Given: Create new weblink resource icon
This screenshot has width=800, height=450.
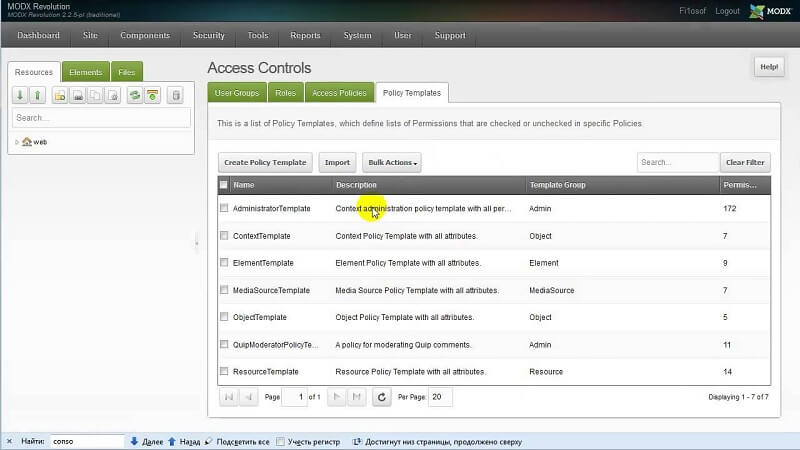Looking at the screenshot, I should coord(78,95).
